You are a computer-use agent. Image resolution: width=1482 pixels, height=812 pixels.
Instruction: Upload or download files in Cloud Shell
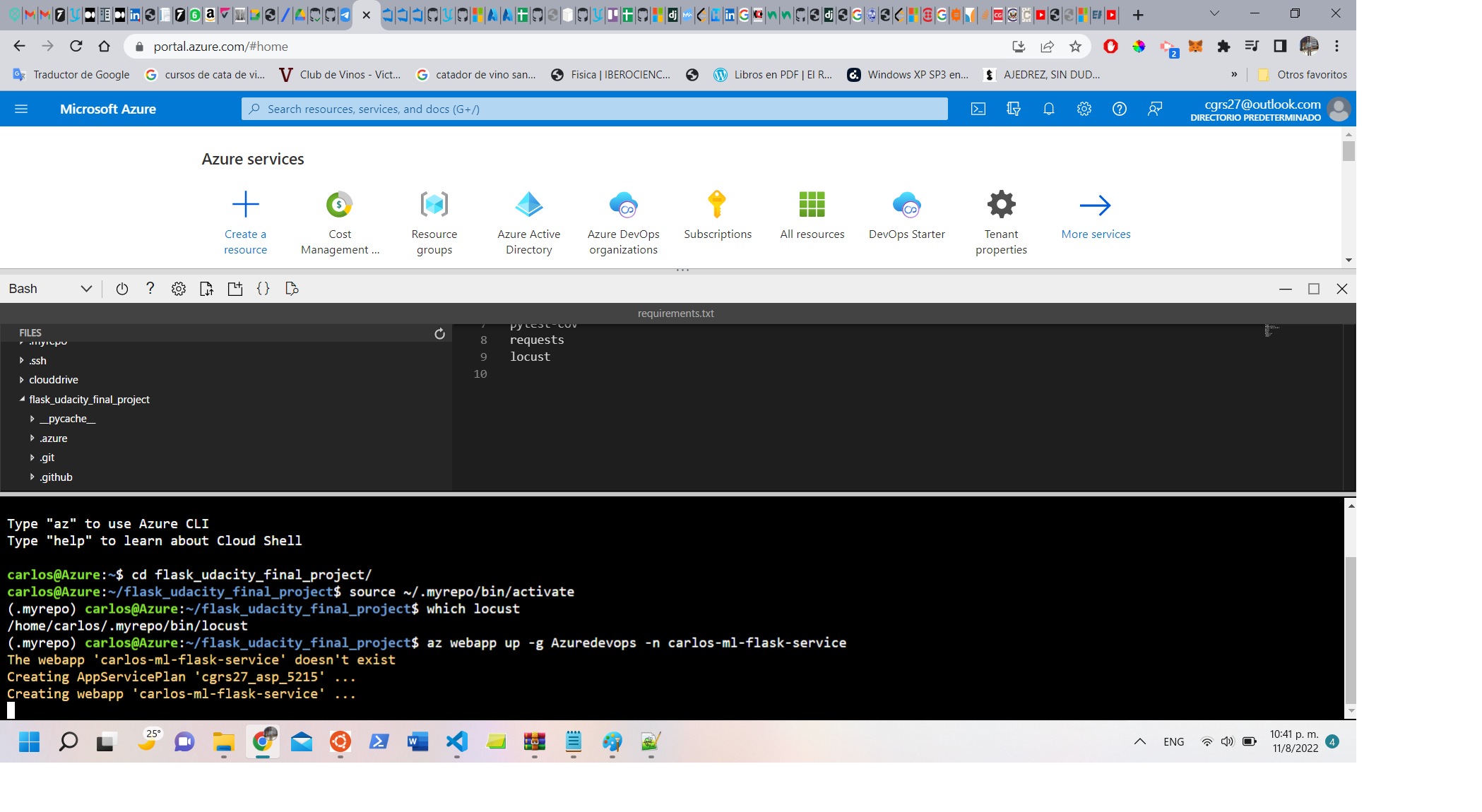206,288
